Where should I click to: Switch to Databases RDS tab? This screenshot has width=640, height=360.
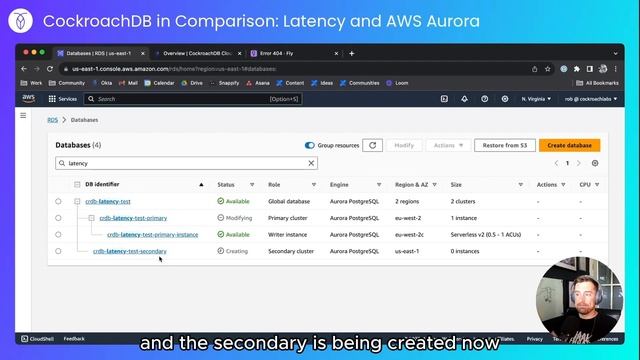[100, 53]
